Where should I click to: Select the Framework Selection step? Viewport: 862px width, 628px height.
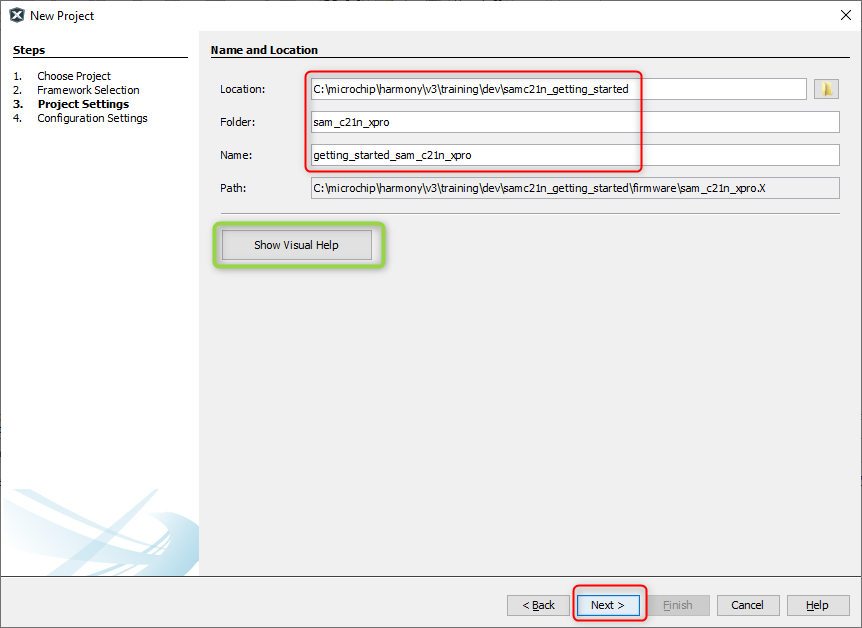click(88, 90)
